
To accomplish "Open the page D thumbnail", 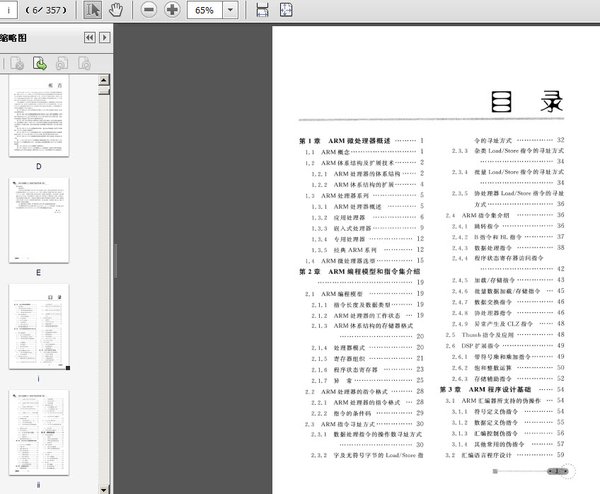I will (x=39, y=116).
